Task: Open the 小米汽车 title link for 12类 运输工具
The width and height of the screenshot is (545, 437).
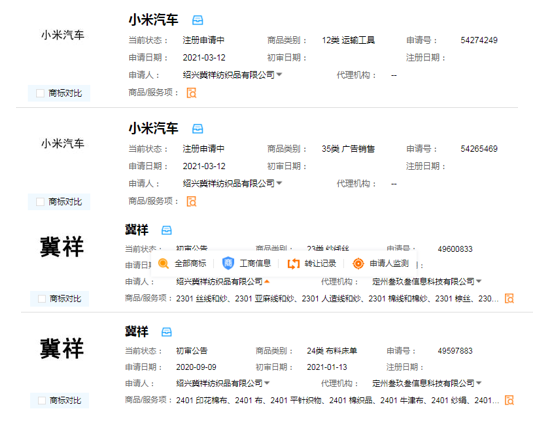Action: pyautogui.click(x=153, y=20)
